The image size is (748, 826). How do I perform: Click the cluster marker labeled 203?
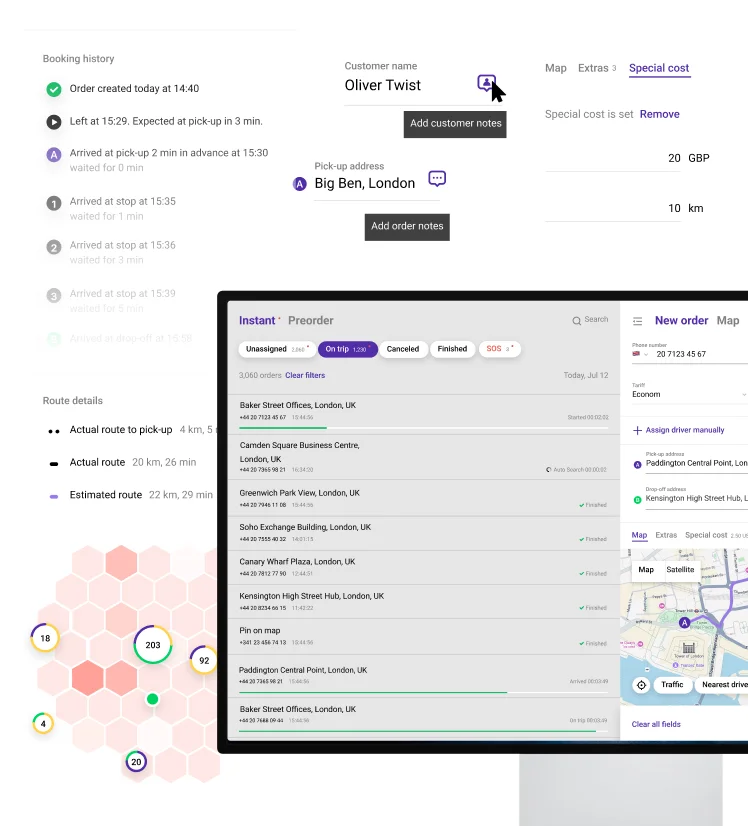(153, 645)
